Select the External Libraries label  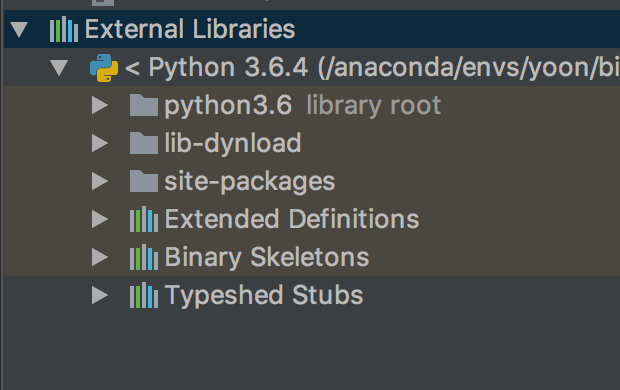tap(190, 29)
